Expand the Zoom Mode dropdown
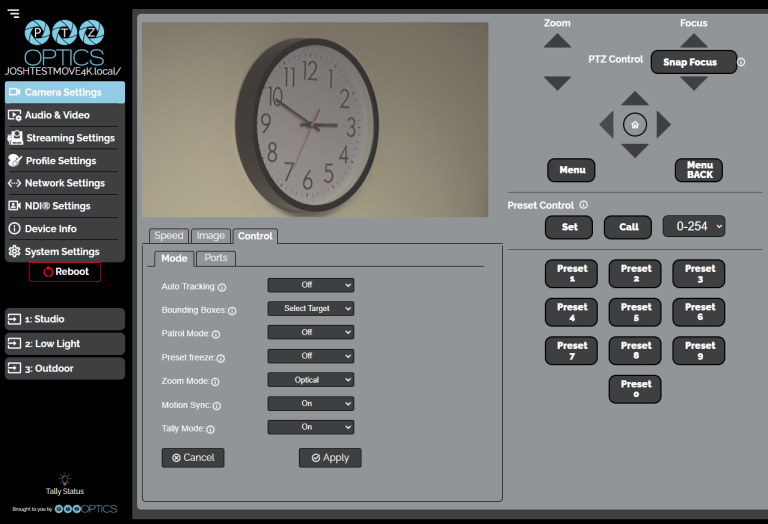768x524 pixels. pyautogui.click(x=310, y=380)
